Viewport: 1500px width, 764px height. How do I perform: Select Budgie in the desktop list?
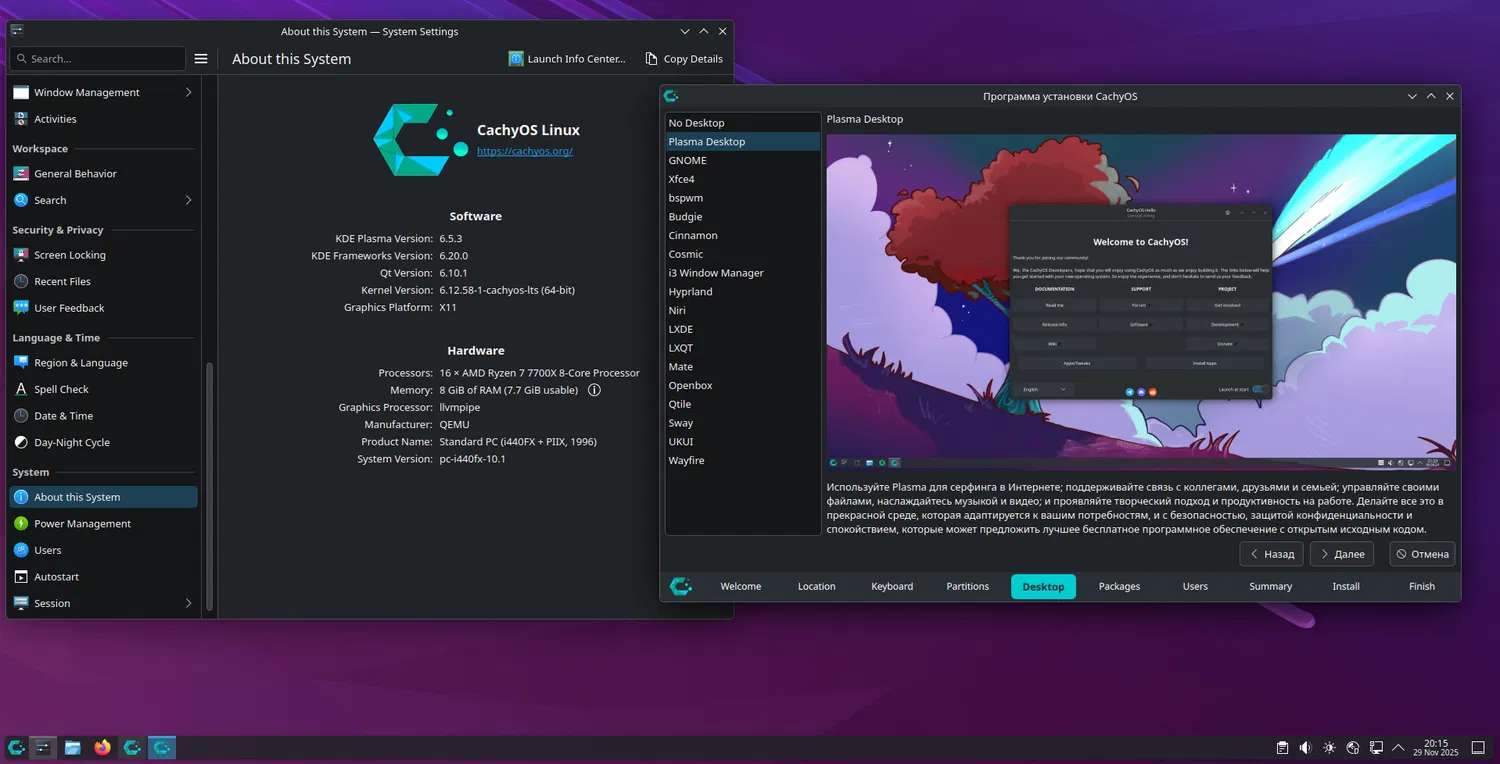743,216
